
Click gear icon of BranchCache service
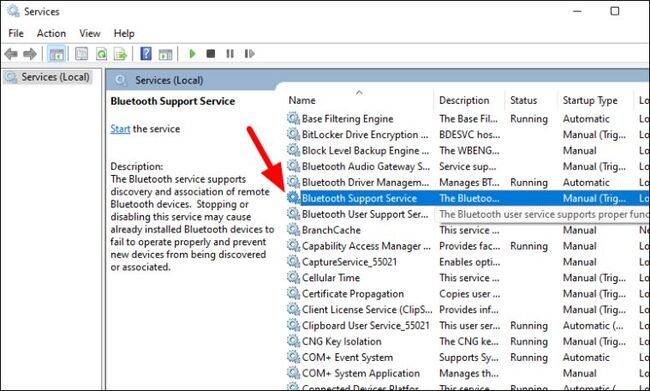(293, 230)
